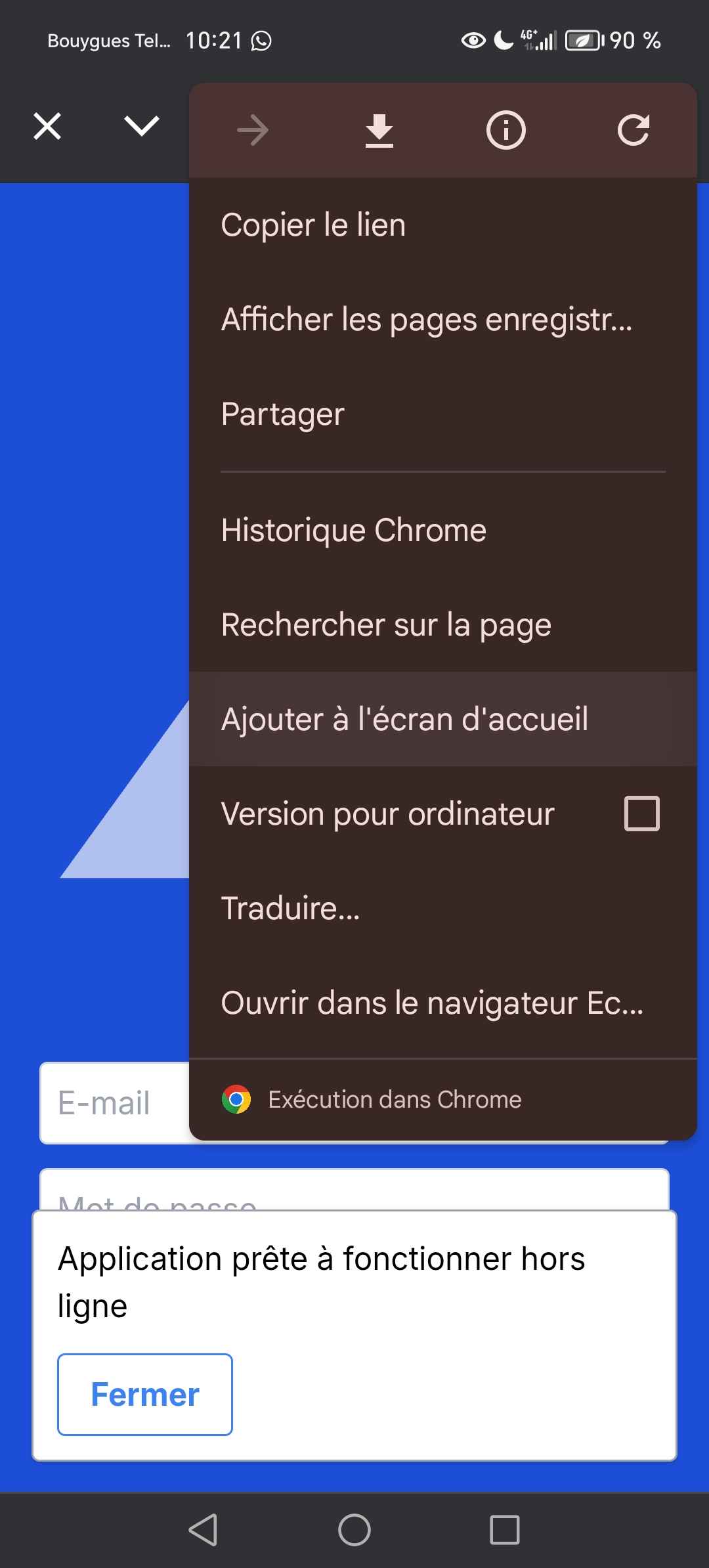Open Historique Chrome
The height and width of the screenshot is (1568, 709).
(x=443, y=530)
